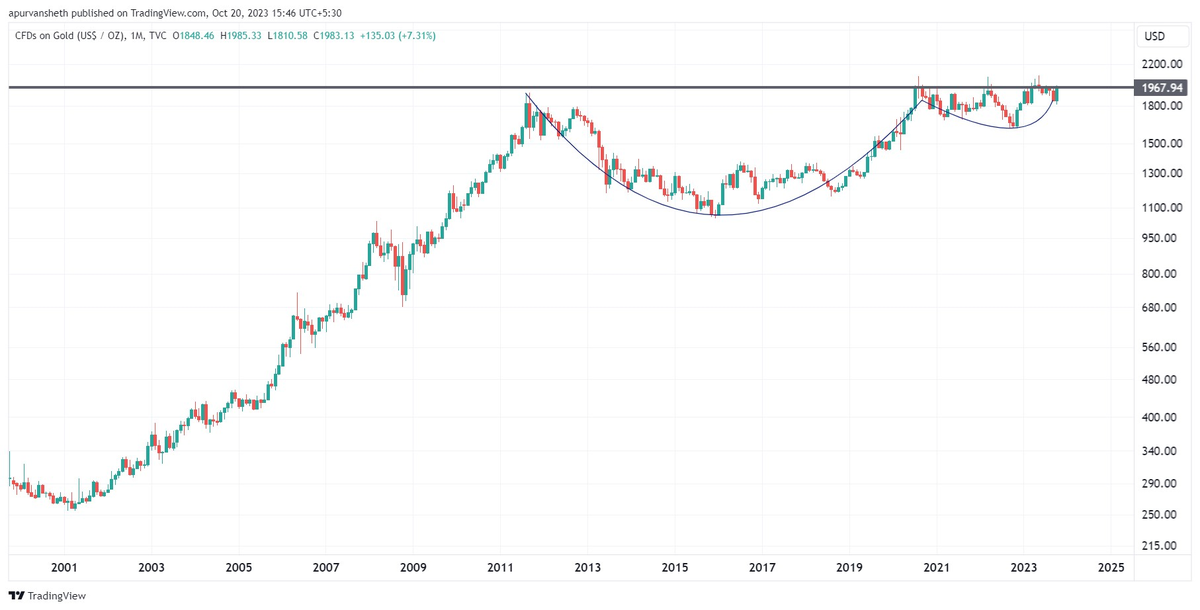Click the 2009 label on the time axis
The width and height of the screenshot is (1200, 610).
click(x=413, y=568)
